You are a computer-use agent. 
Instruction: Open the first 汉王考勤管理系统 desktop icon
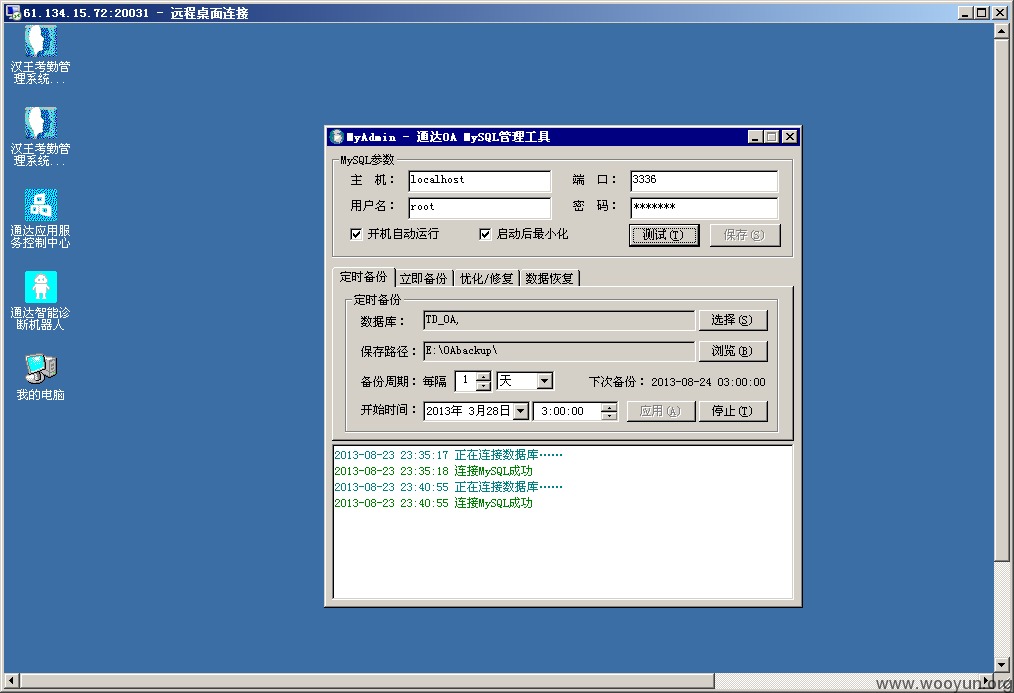tap(40, 55)
